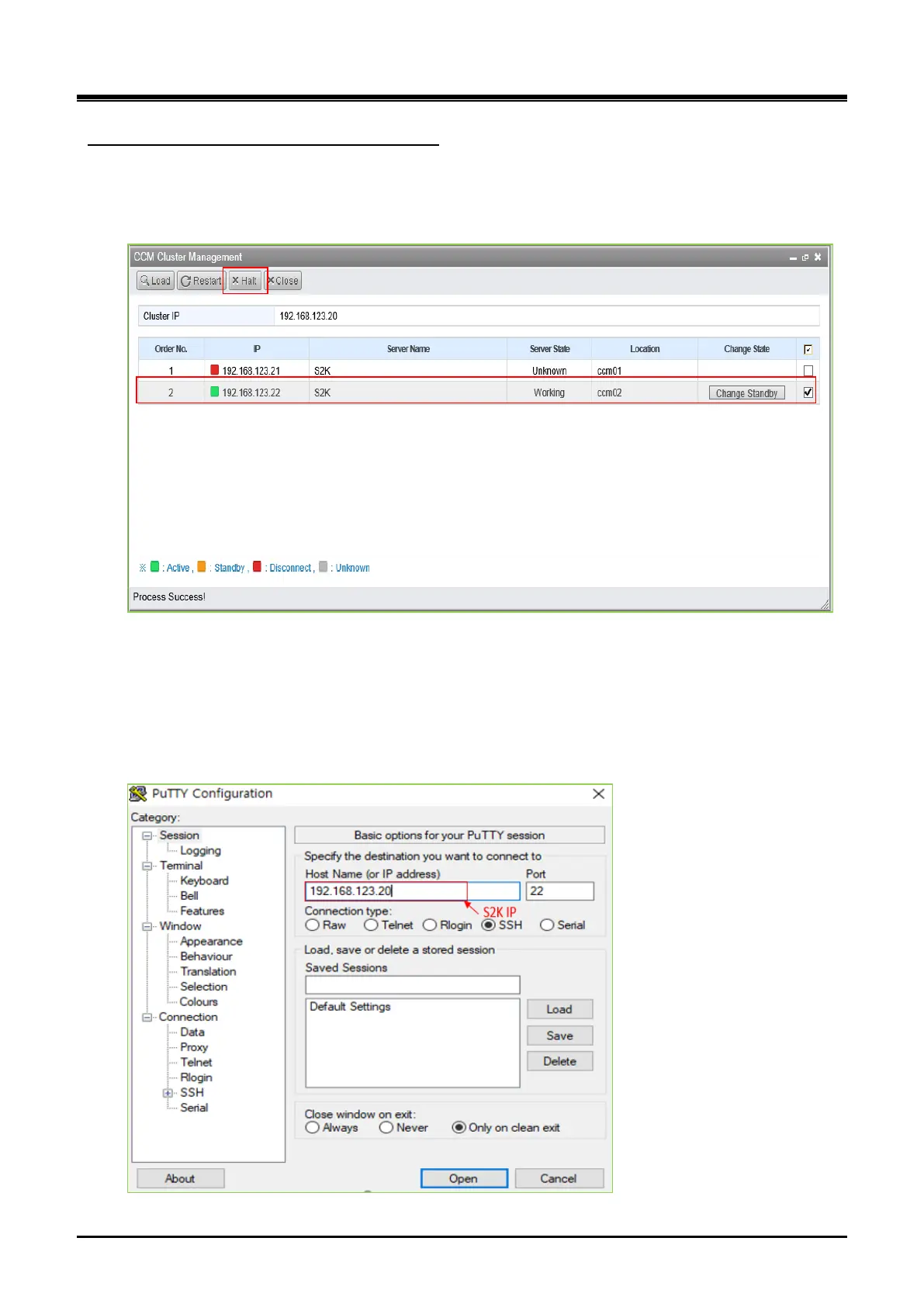Click the green Active legend icon

(x=154, y=566)
